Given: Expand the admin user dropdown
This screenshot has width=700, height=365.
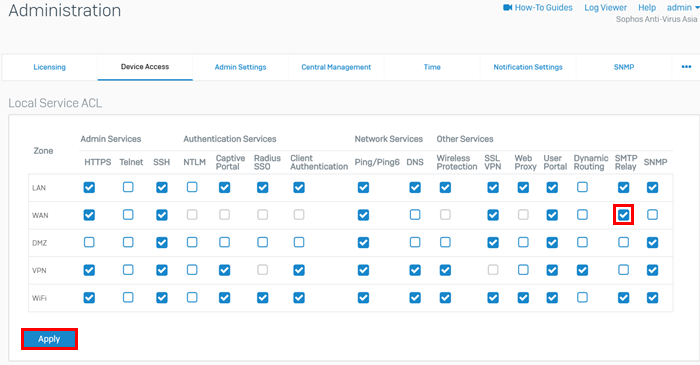Looking at the screenshot, I should pos(683,8).
